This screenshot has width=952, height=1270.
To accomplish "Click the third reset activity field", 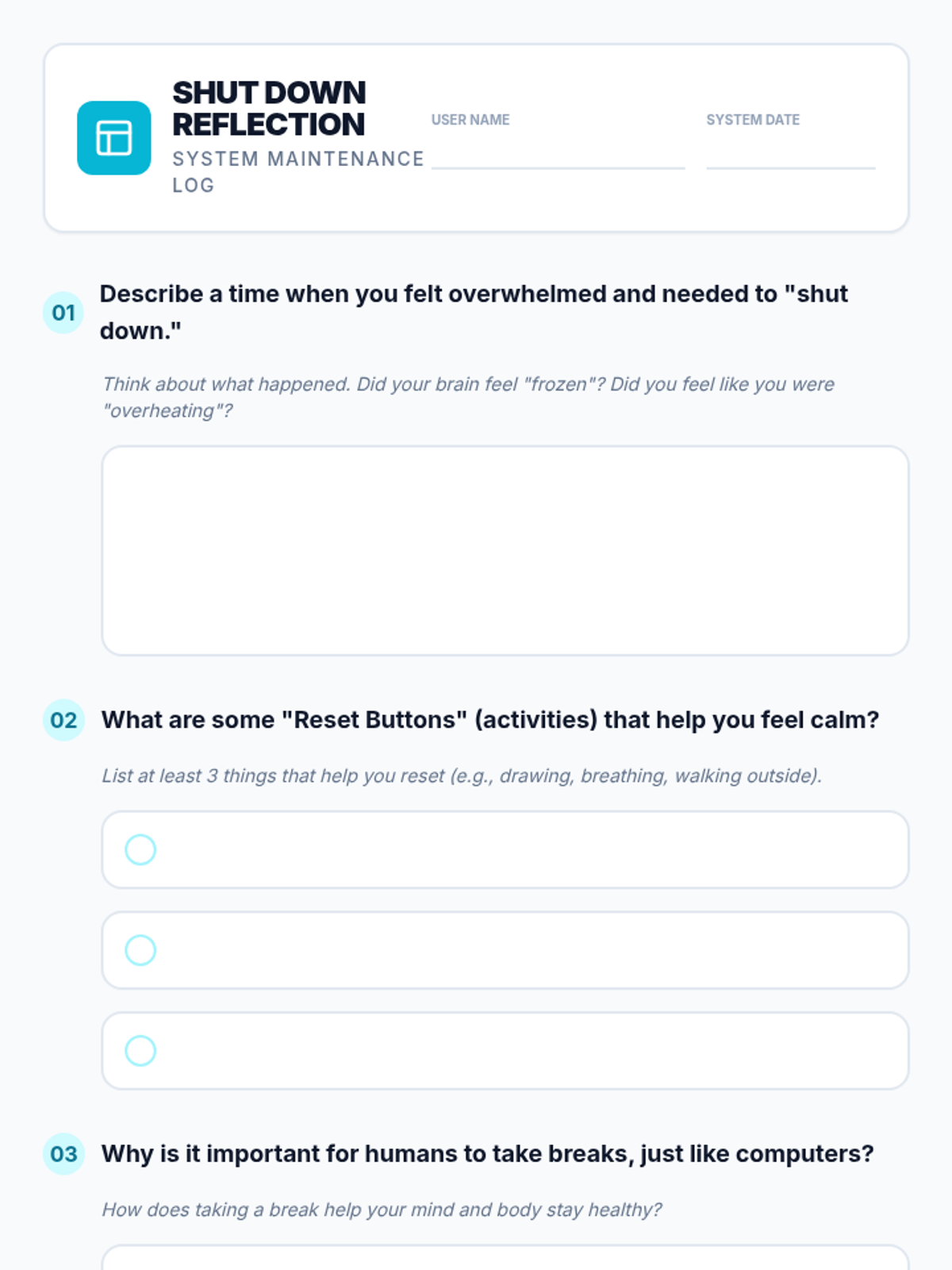I will pos(524,1050).
